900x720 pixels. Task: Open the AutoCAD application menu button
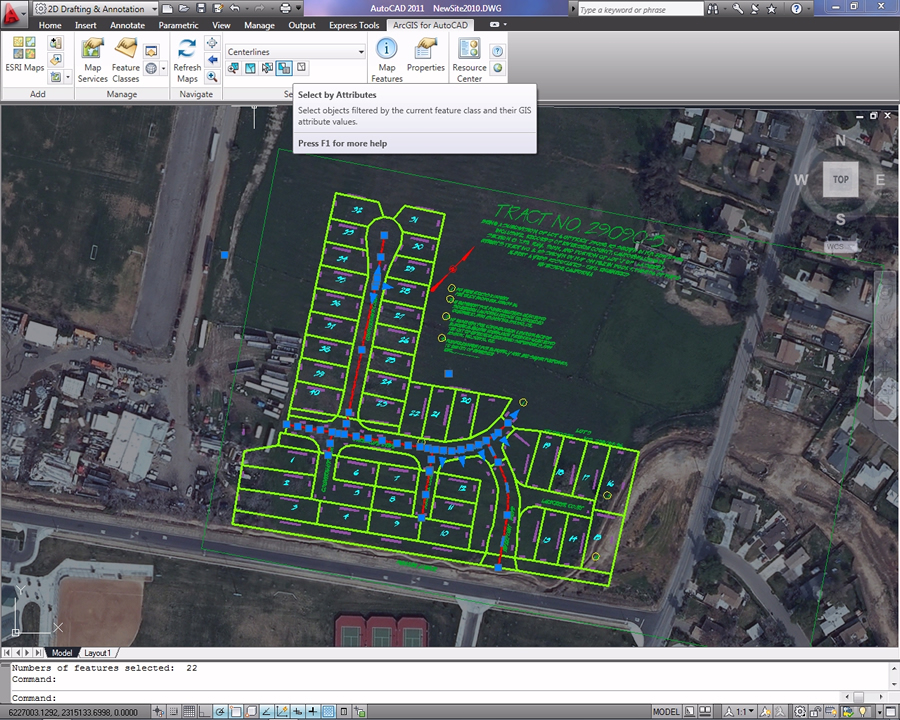click(13, 13)
